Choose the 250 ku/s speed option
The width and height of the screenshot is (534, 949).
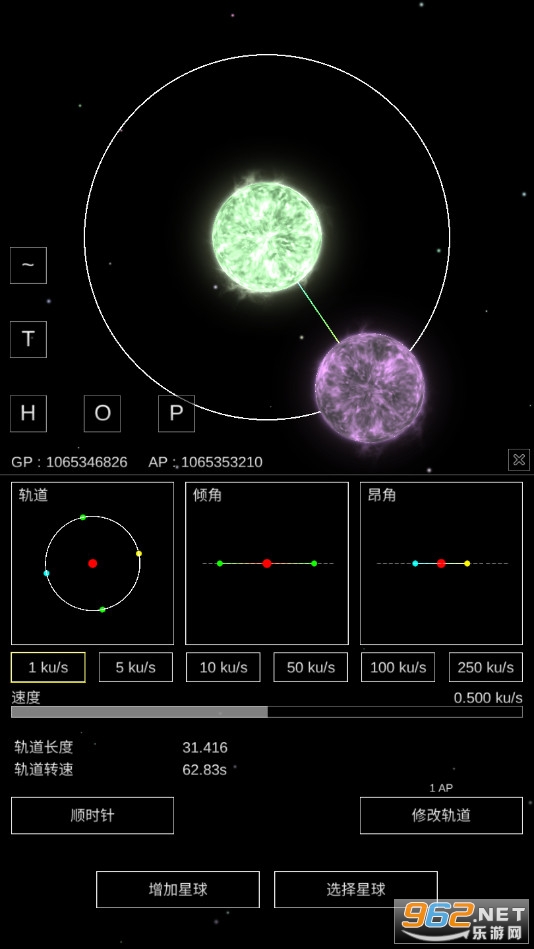pyautogui.click(x=486, y=667)
